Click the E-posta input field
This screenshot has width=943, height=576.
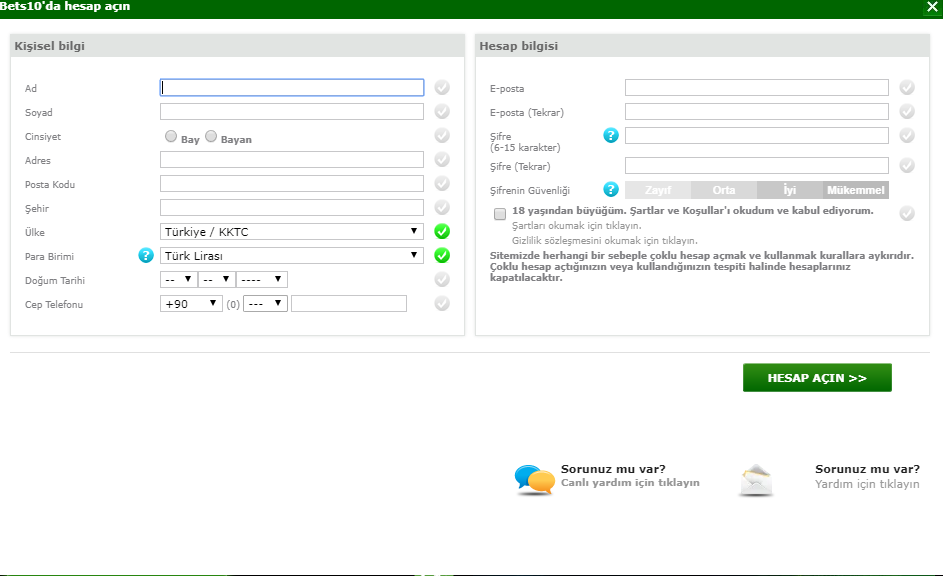click(757, 88)
